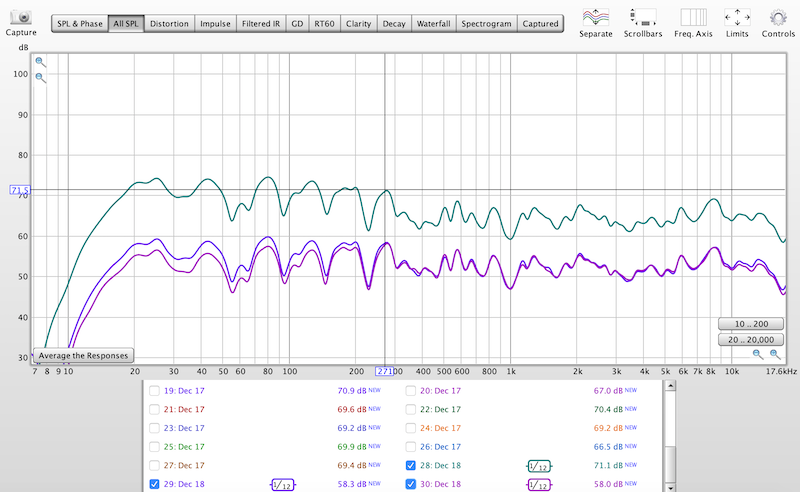This screenshot has width=800, height=492.
Task: Switch to the Clarity tab
Action: pyautogui.click(x=359, y=23)
